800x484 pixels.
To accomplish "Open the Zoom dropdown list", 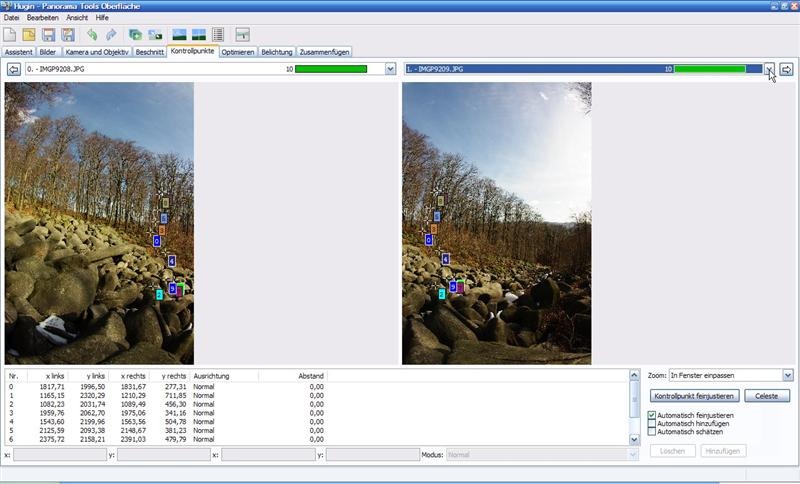I will (787, 375).
